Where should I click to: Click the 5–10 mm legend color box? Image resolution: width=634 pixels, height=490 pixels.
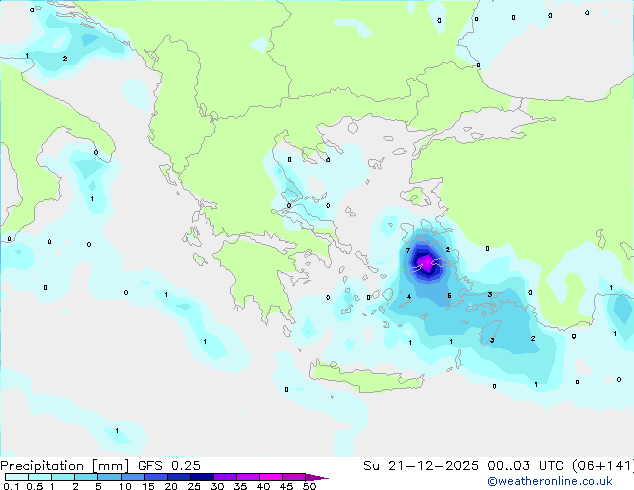pyautogui.click(x=109, y=477)
